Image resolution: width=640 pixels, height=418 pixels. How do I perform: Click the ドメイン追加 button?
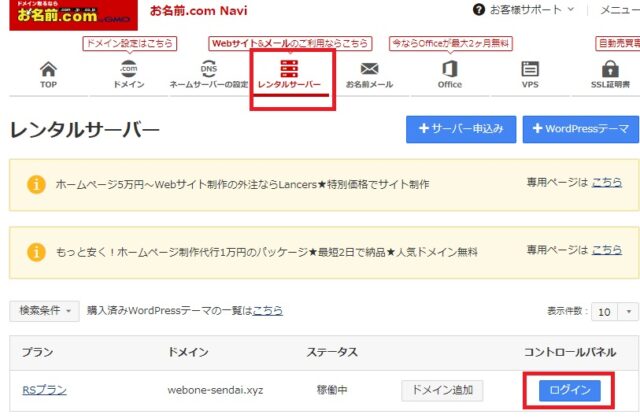coord(442,390)
